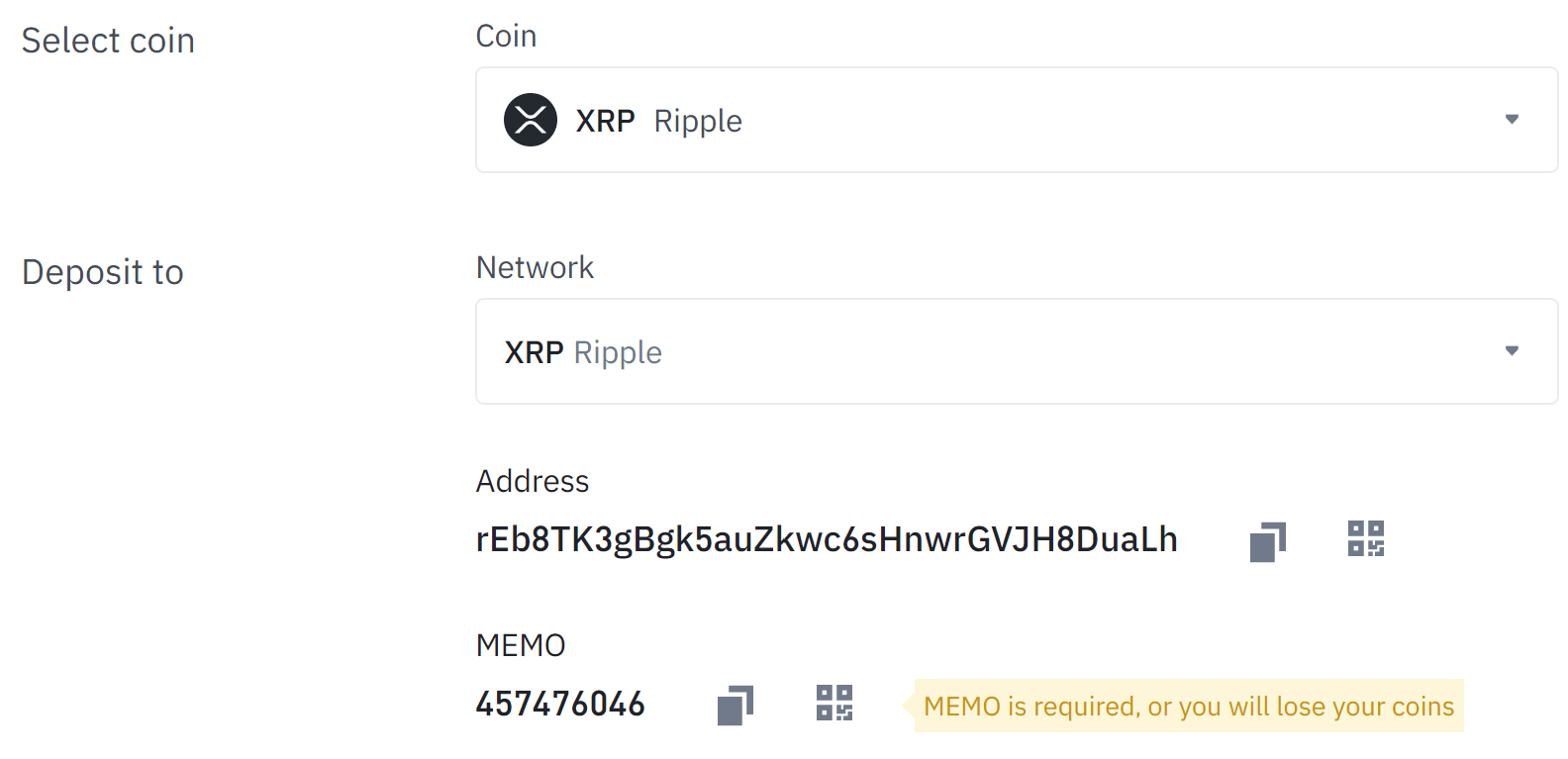Click the "Network" field label
Image resolution: width=1568 pixels, height=759 pixels.
pos(535,267)
